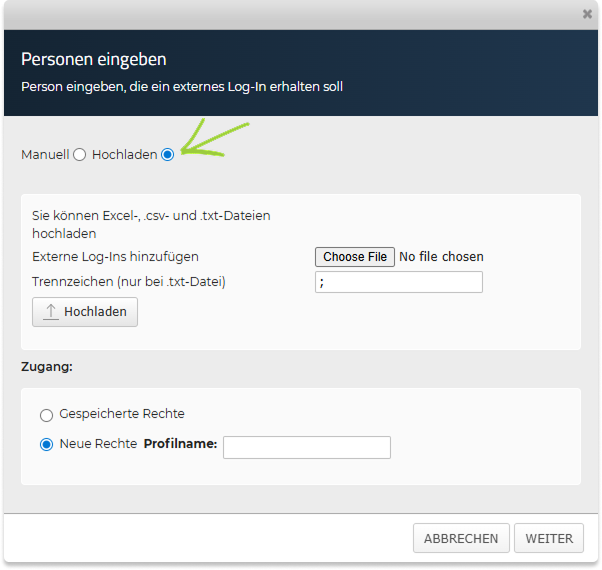Proceed with the WEITER button
The width and height of the screenshot is (602, 570).
[549, 538]
